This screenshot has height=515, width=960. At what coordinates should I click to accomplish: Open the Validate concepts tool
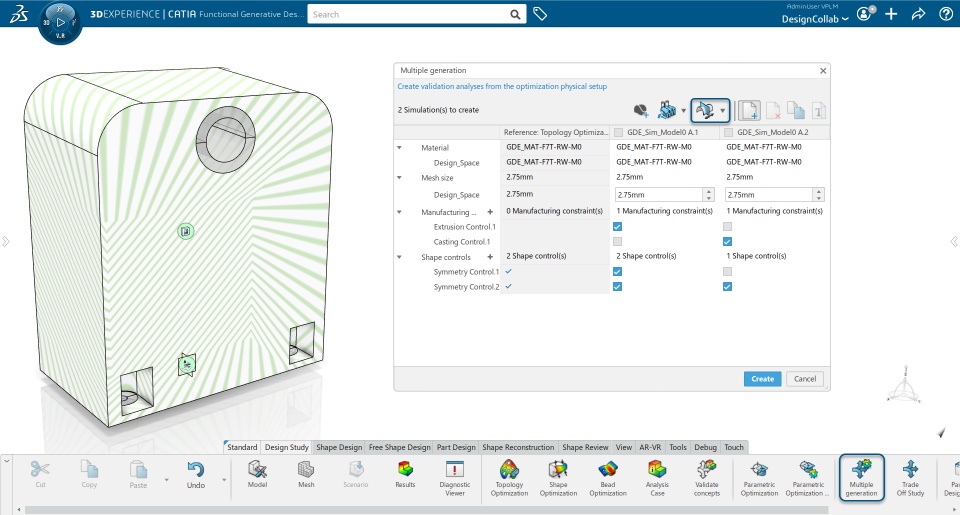(x=707, y=478)
